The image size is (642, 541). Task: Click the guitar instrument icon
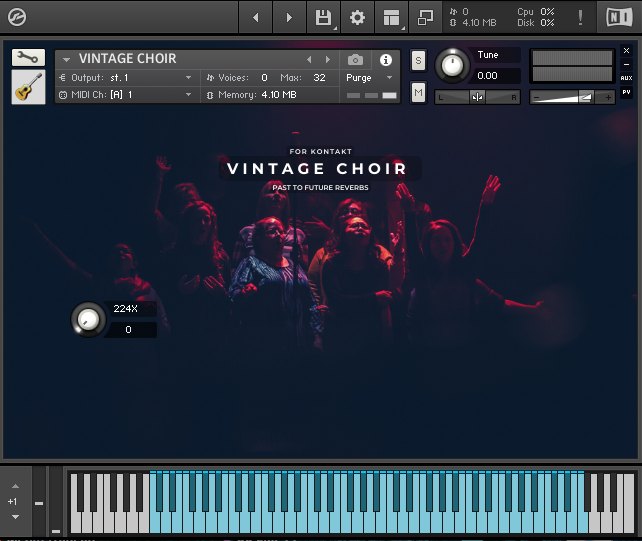(28, 87)
